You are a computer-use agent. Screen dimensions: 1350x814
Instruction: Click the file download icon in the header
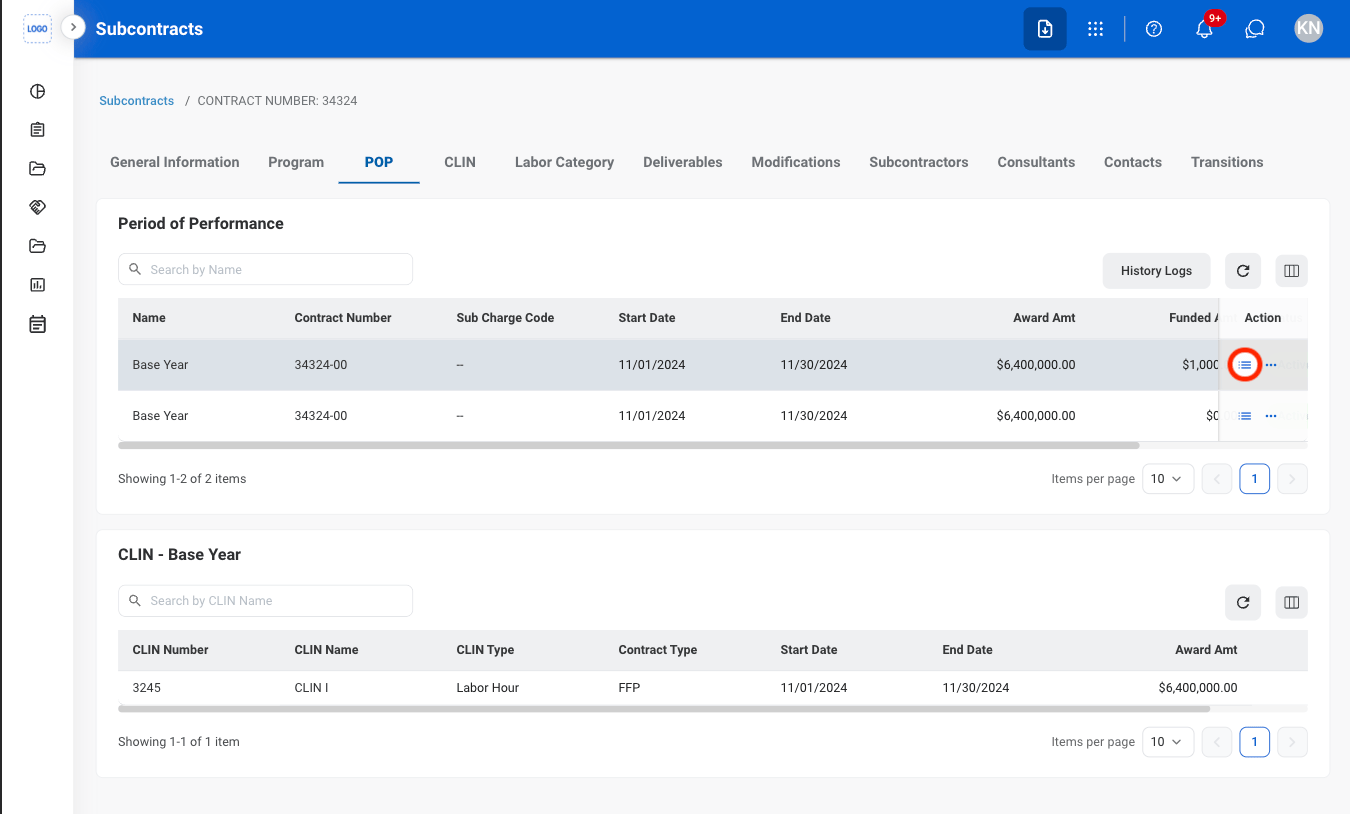point(1045,29)
